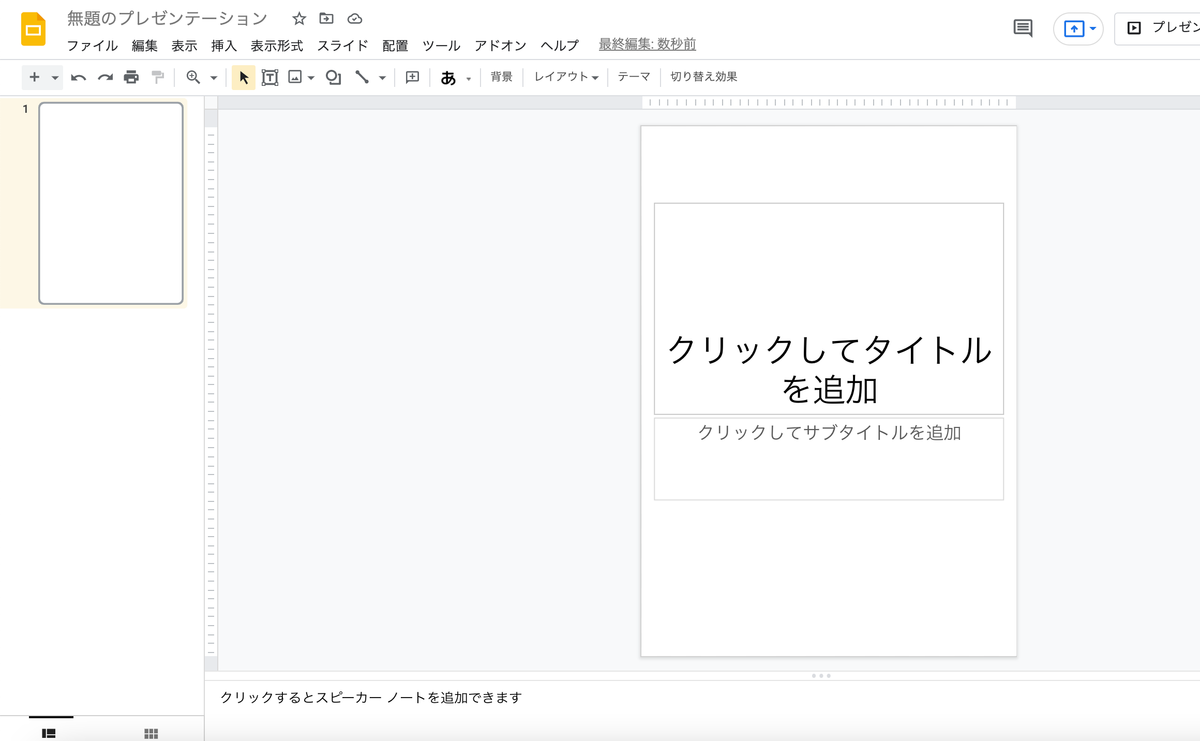The image size is (1200, 741).
Task: Open the image insert dropdown arrow
Action: click(x=312, y=77)
